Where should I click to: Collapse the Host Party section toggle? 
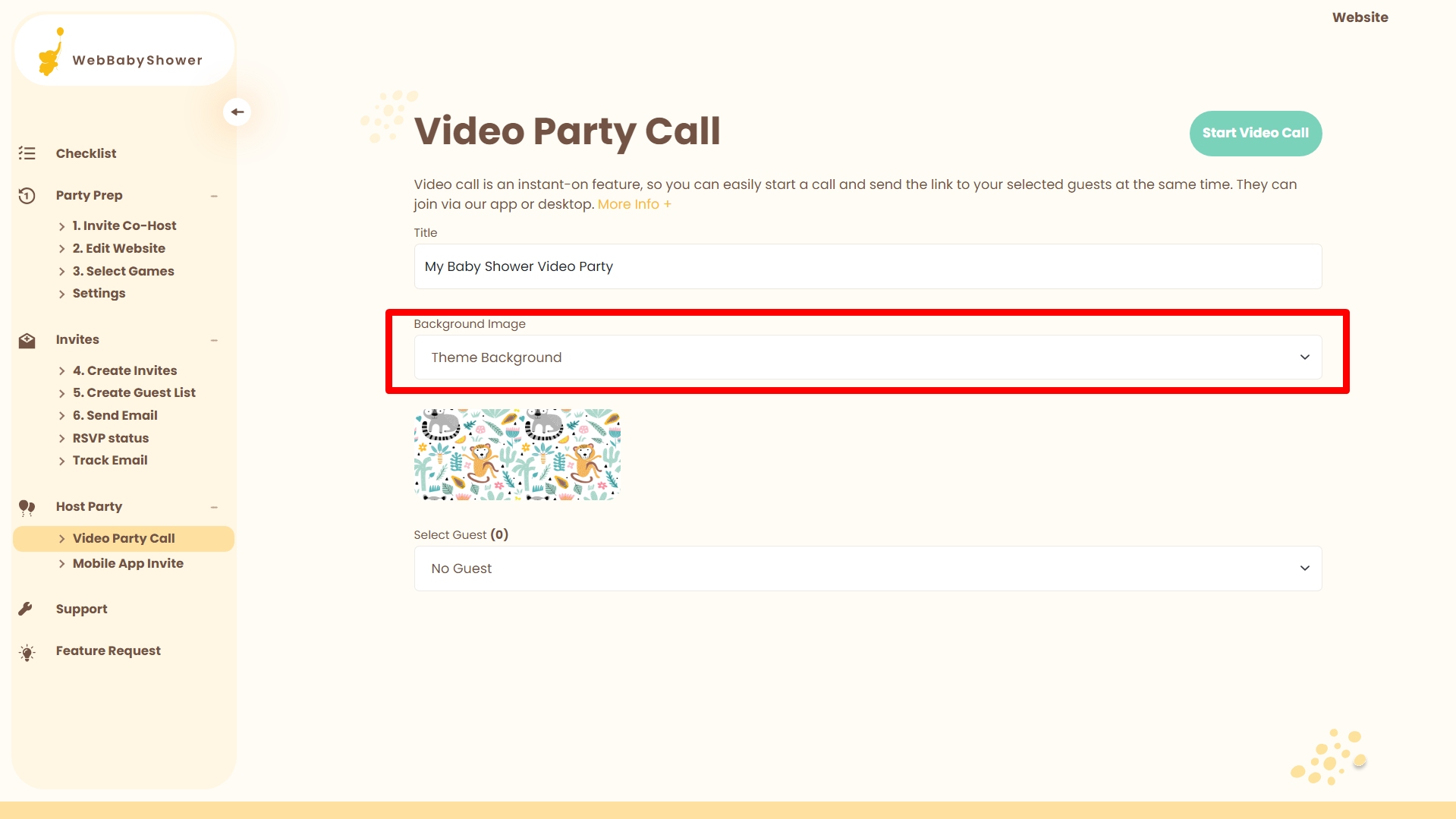(x=214, y=507)
